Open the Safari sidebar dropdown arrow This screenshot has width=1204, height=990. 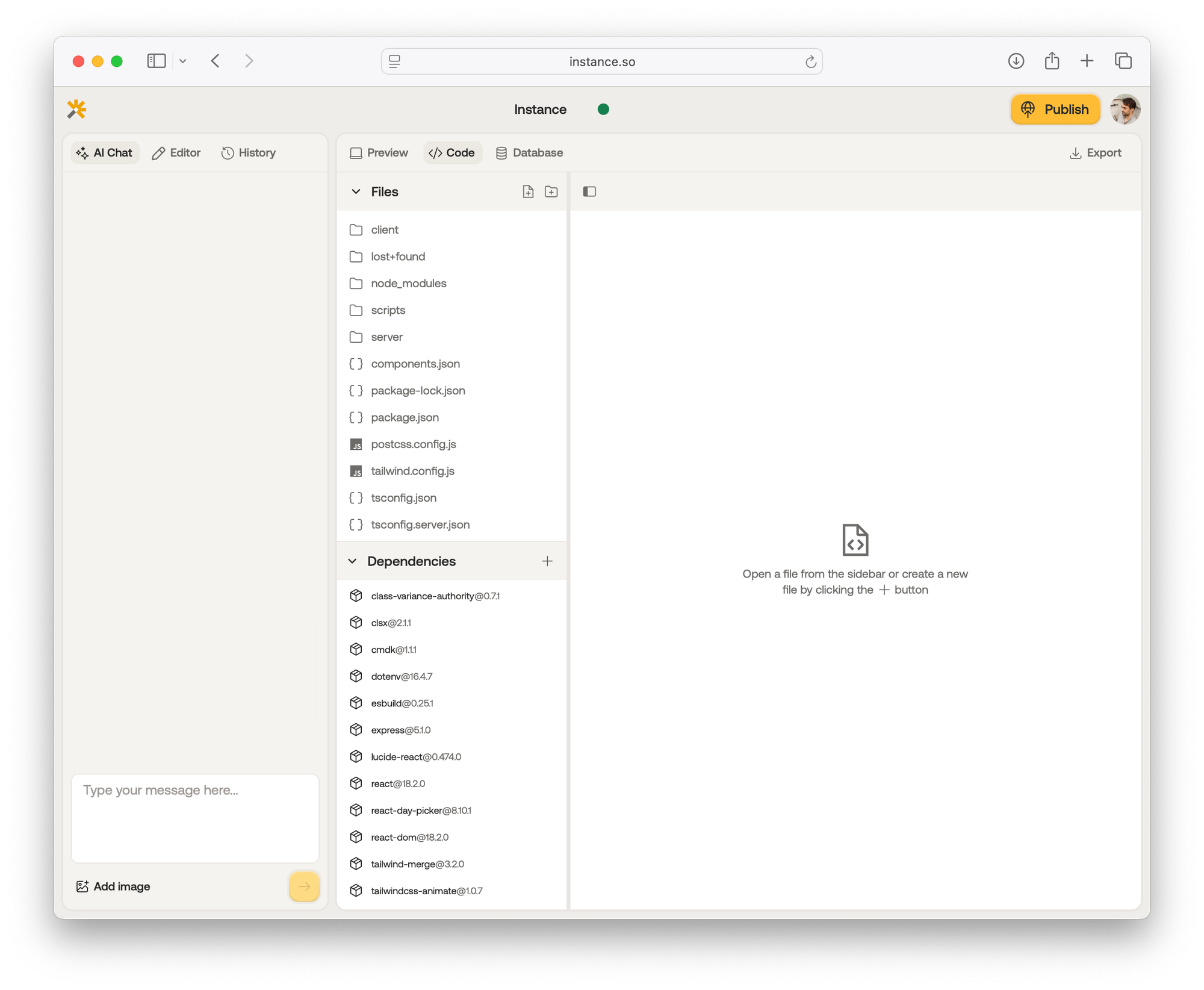[183, 61]
